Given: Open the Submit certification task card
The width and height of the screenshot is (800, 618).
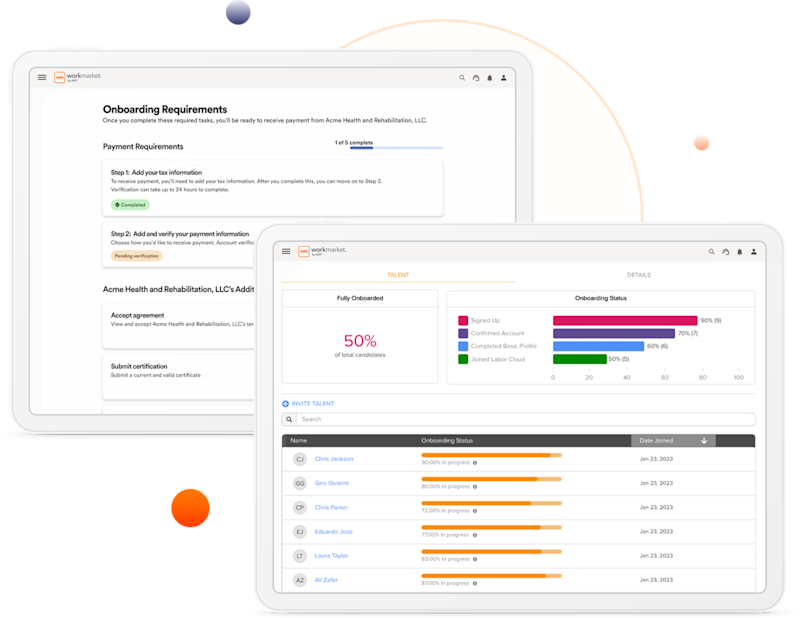Looking at the screenshot, I should tap(179, 377).
